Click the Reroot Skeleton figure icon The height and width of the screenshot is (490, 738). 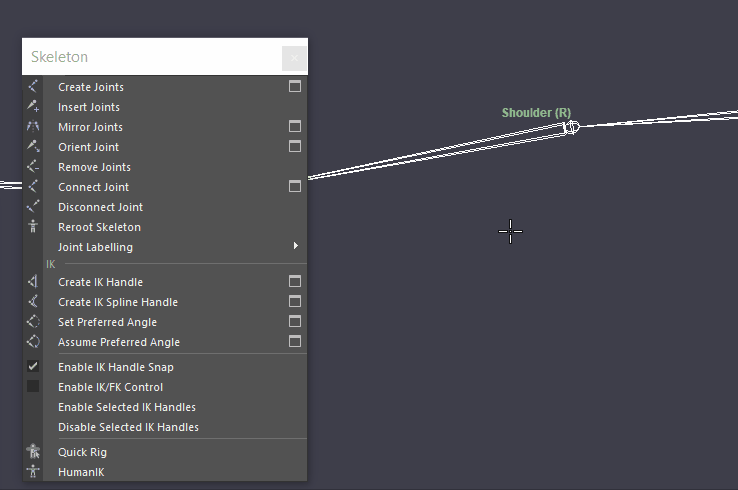[x=32, y=226]
